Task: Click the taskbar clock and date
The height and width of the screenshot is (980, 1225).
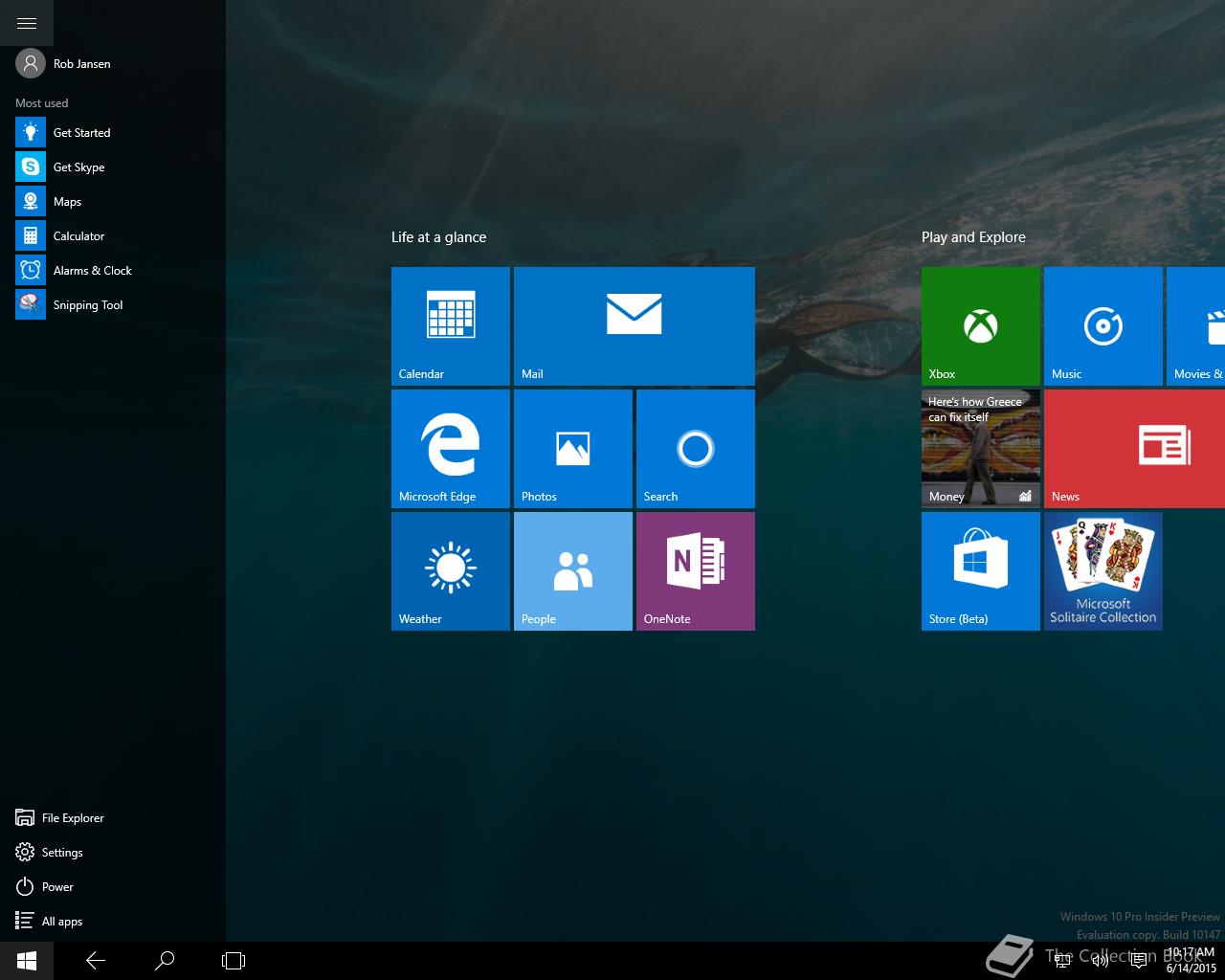Action: tap(1191, 961)
